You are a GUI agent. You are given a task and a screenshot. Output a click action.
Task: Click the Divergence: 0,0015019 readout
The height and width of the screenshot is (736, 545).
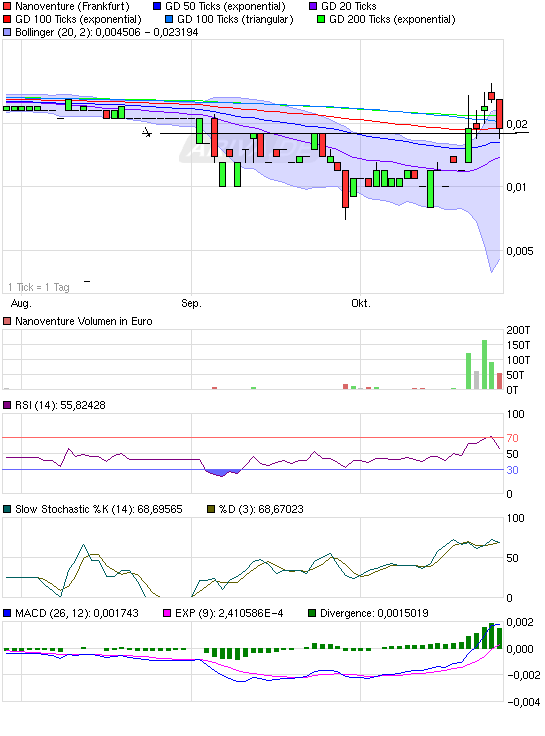click(x=374, y=613)
